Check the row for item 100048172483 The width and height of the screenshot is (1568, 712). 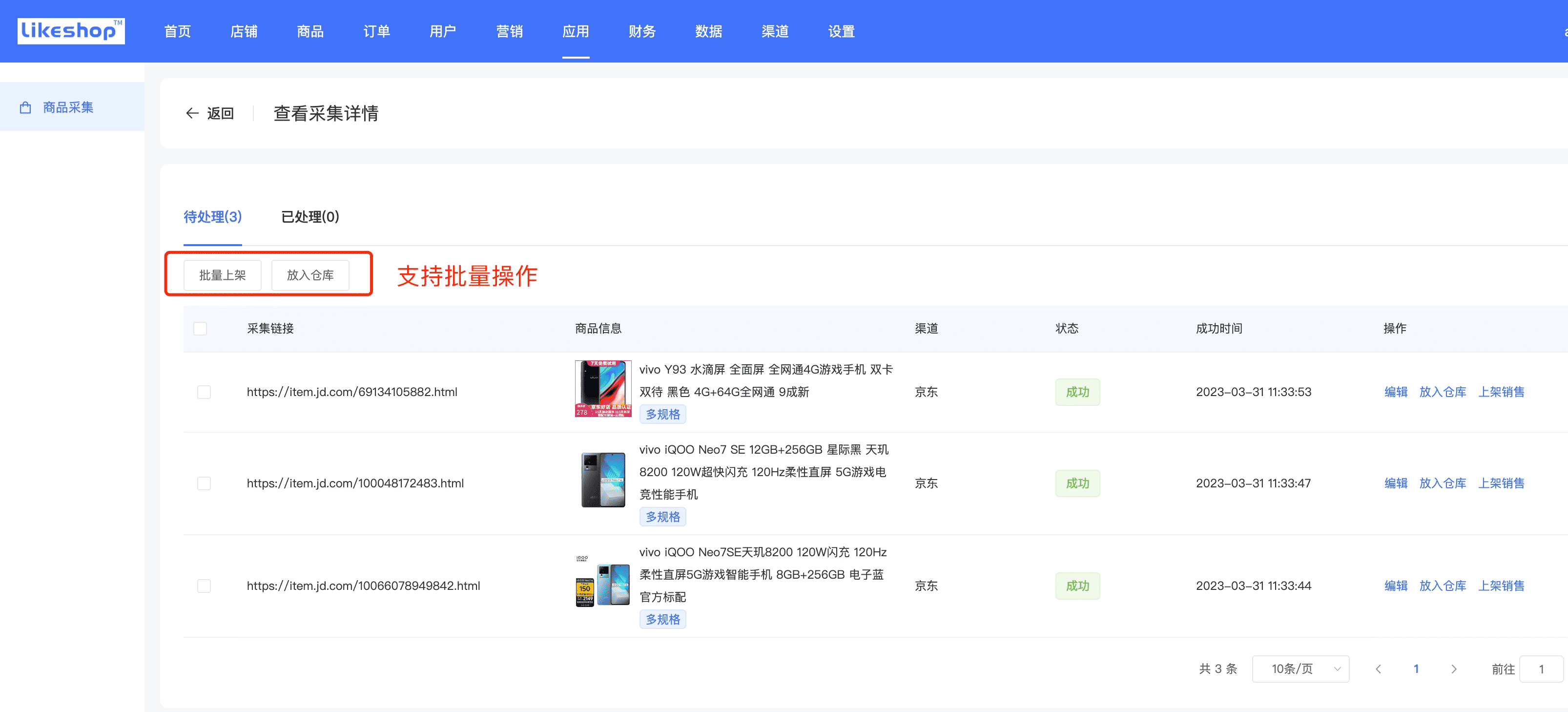pos(204,483)
